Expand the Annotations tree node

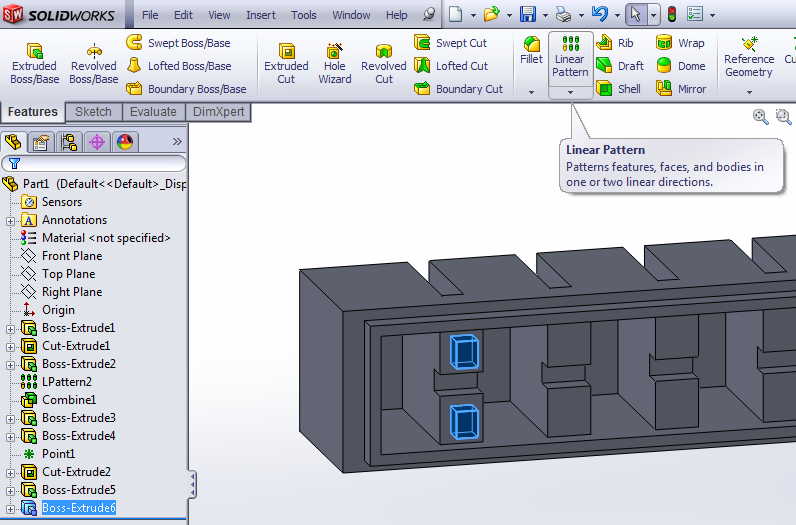click(x=10, y=221)
